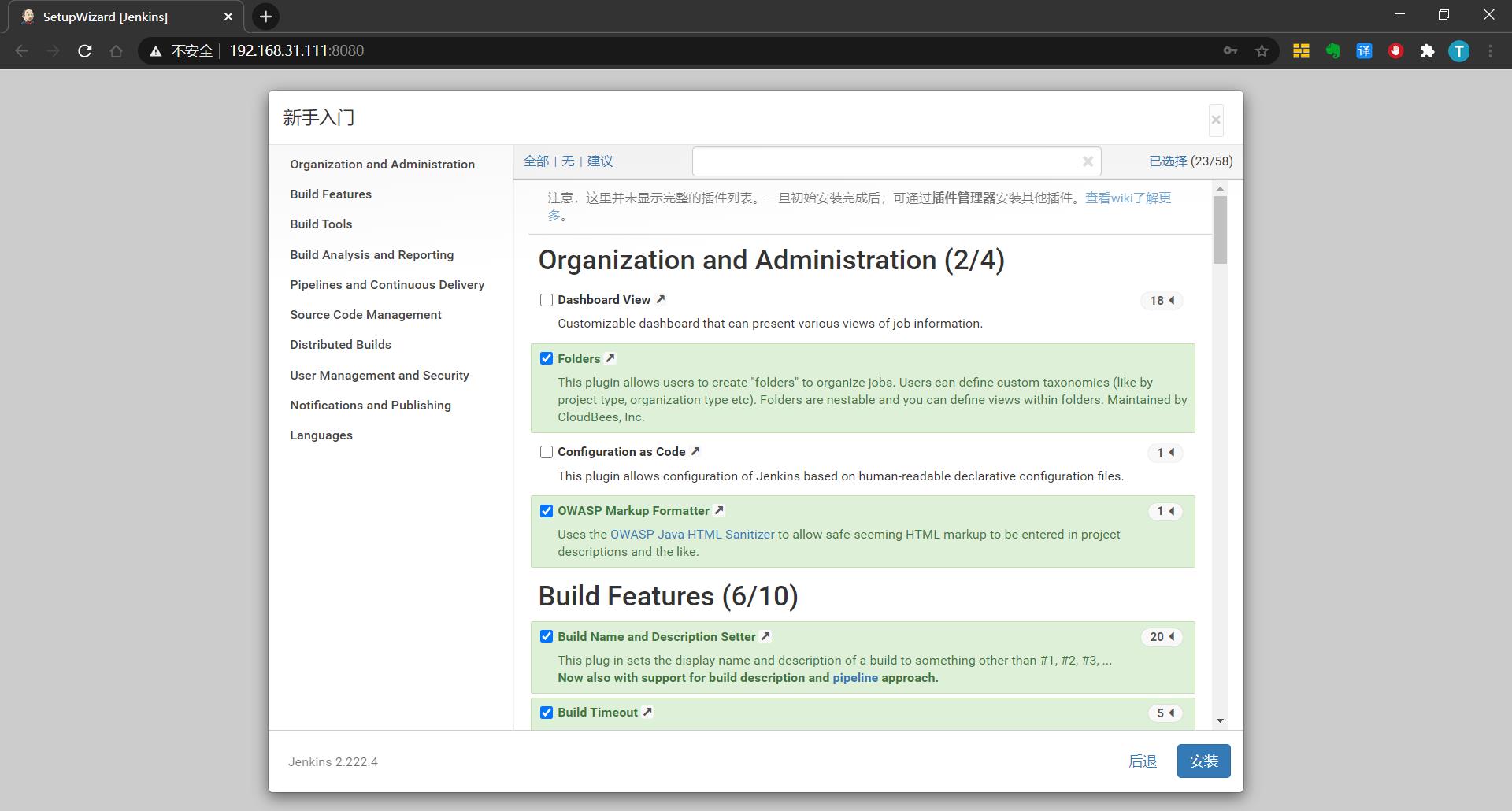The width and height of the screenshot is (1512, 811).
Task: Expand OWASP Markup Formatter dependency badge
Action: (1165, 511)
